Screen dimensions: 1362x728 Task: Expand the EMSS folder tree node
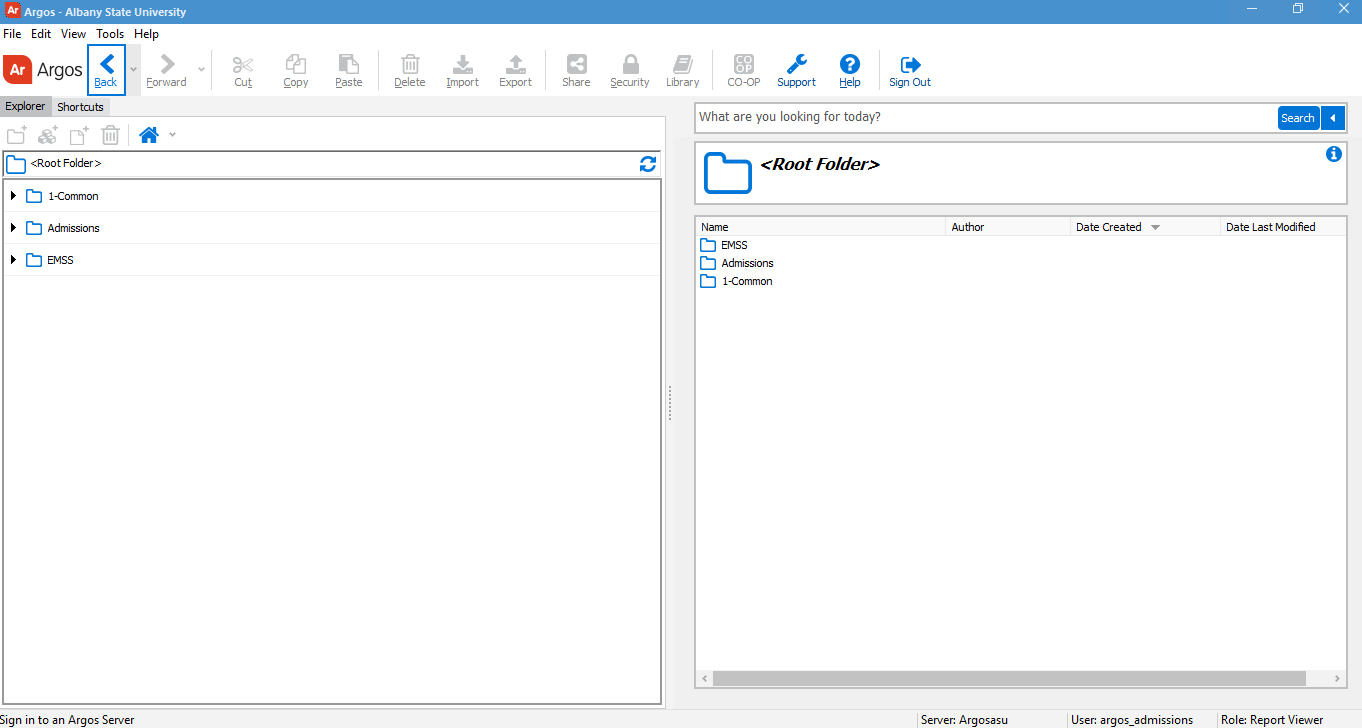pos(13,260)
